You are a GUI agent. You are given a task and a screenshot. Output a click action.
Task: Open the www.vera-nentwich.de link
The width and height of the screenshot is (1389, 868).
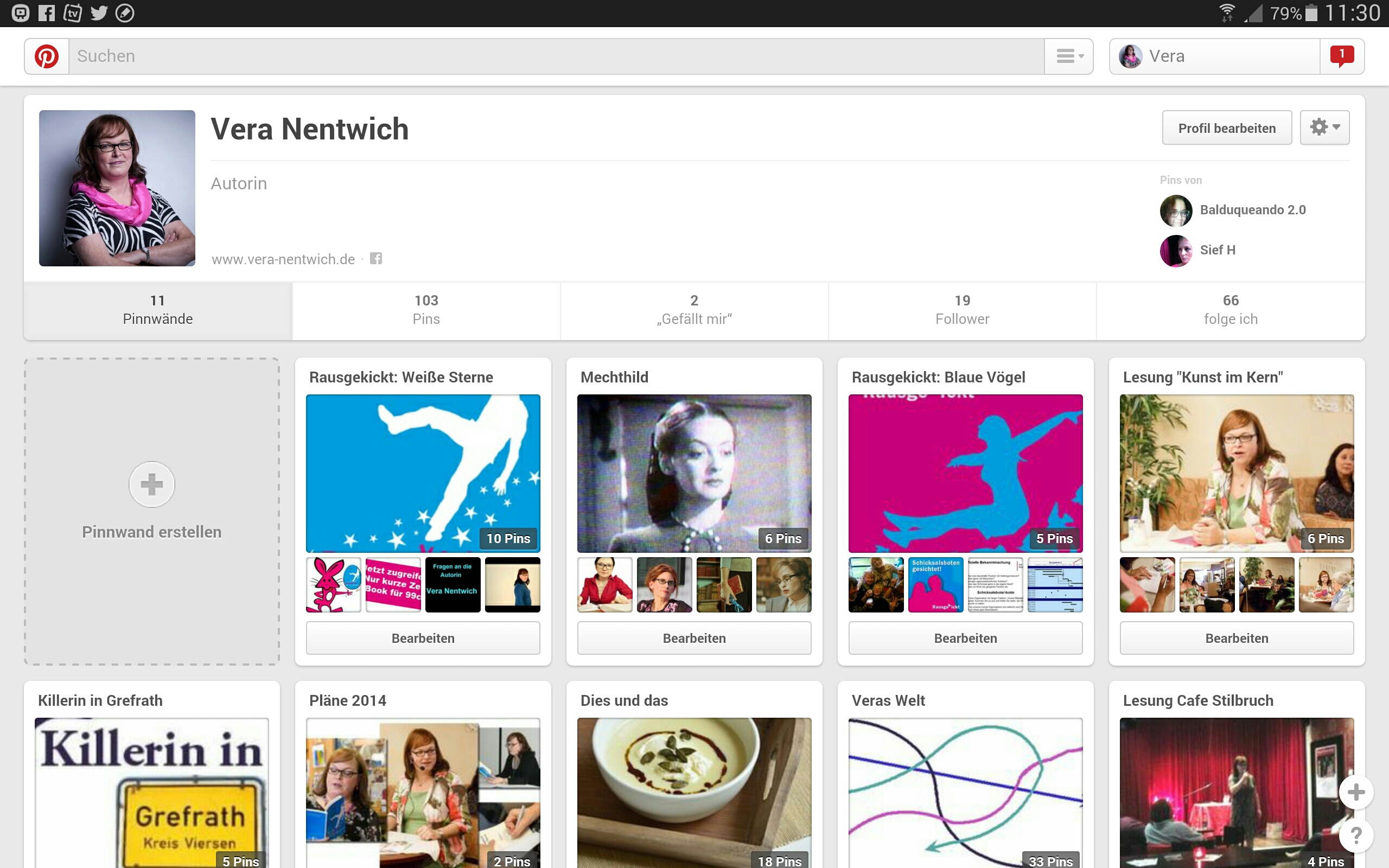pyautogui.click(x=283, y=259)
